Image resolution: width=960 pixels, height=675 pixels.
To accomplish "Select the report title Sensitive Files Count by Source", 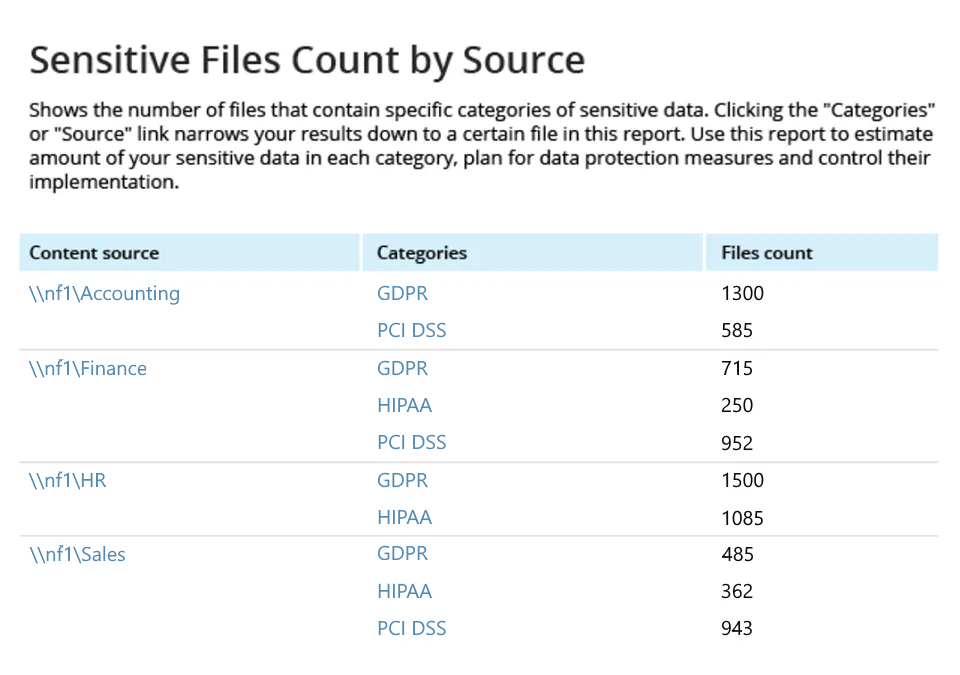I will (307, 60).
